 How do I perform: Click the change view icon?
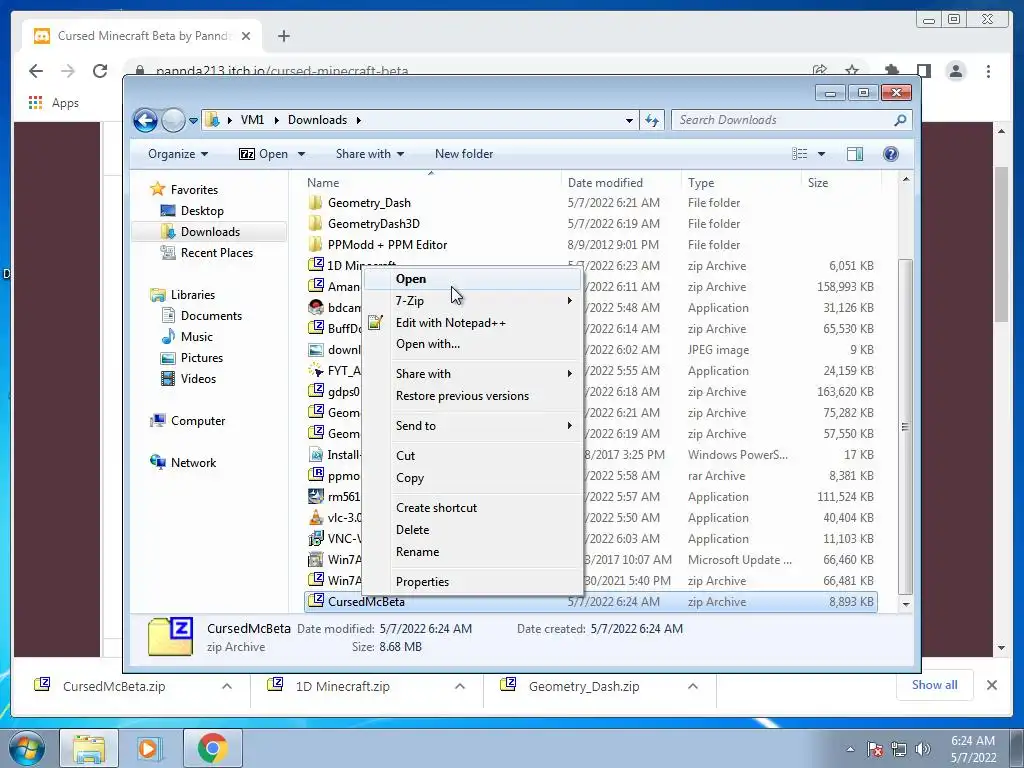[799, 154]
